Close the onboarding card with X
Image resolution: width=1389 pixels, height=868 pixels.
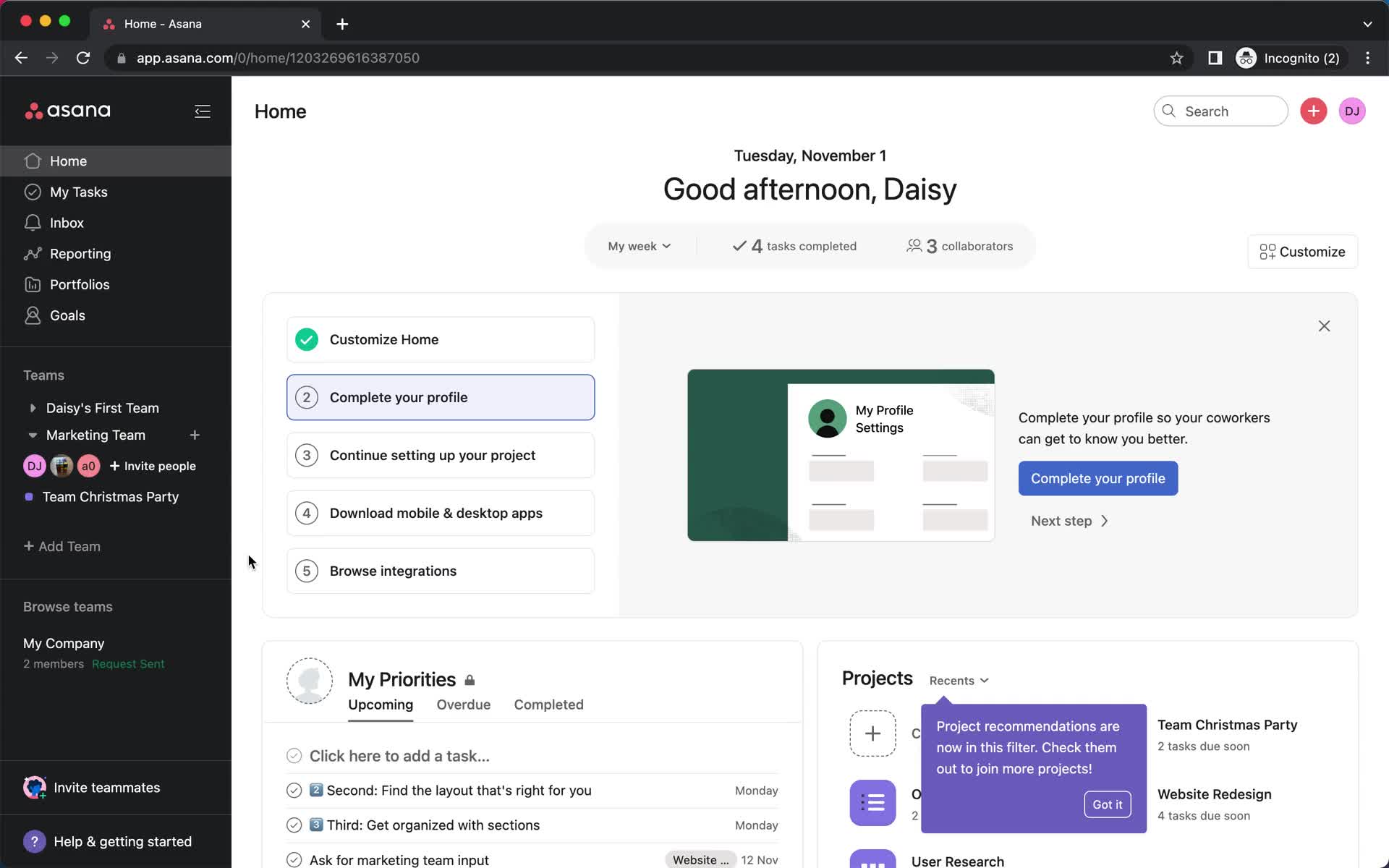[1324, 326]
